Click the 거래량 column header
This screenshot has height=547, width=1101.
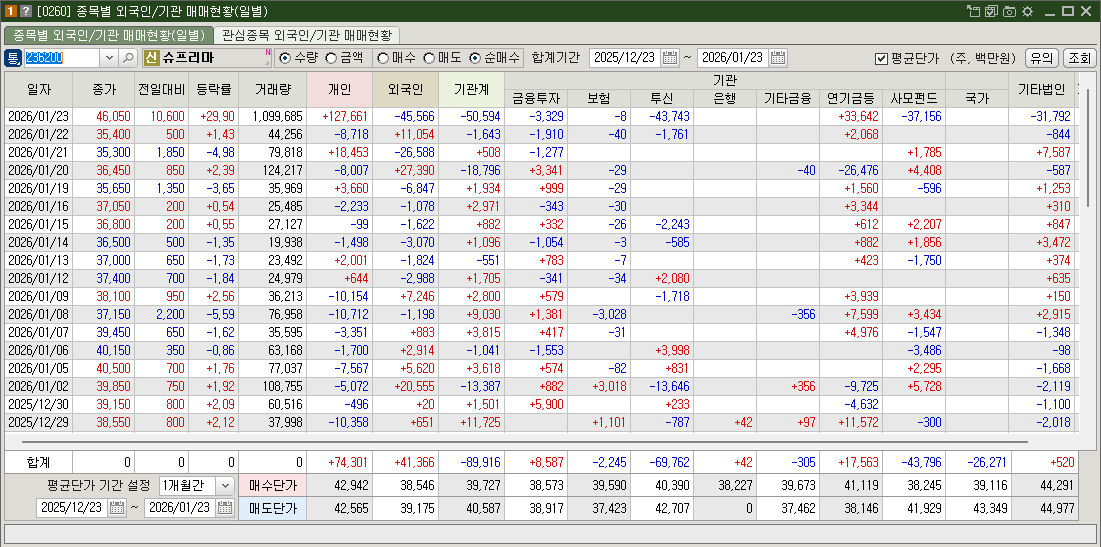(272, 90)
